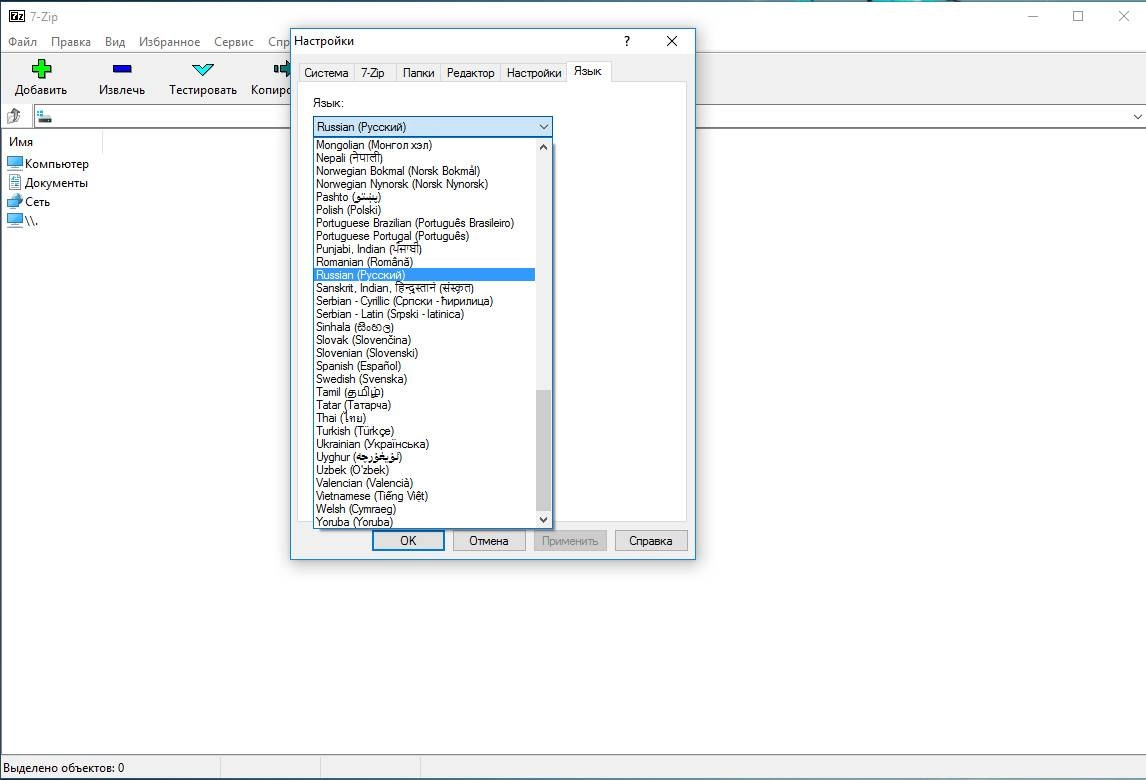This screenshot has width=1146, height=780.
Task: Select Portuguese Portugal (Português)
Action: pos(424,236)
